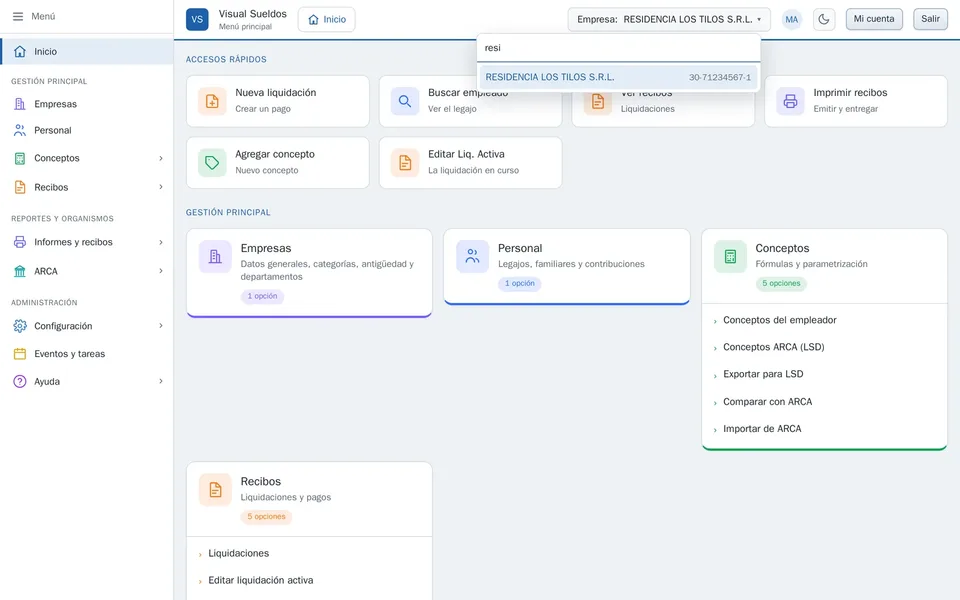Select RESIDENCIA LOS TILOS S.R.L. search result
This screenshot has width=960, height=600.
tap(618, 77)
